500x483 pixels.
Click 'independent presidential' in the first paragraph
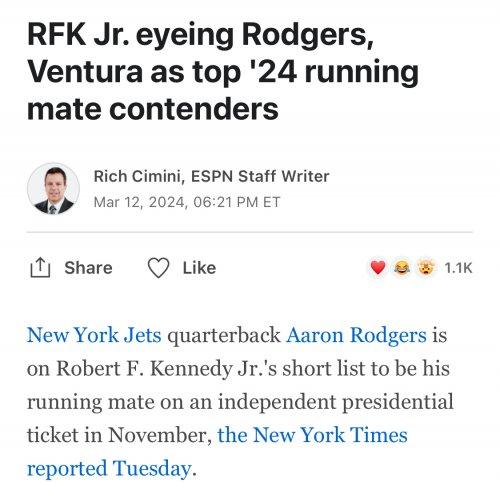pyautogui.click(x=336, y=402)
